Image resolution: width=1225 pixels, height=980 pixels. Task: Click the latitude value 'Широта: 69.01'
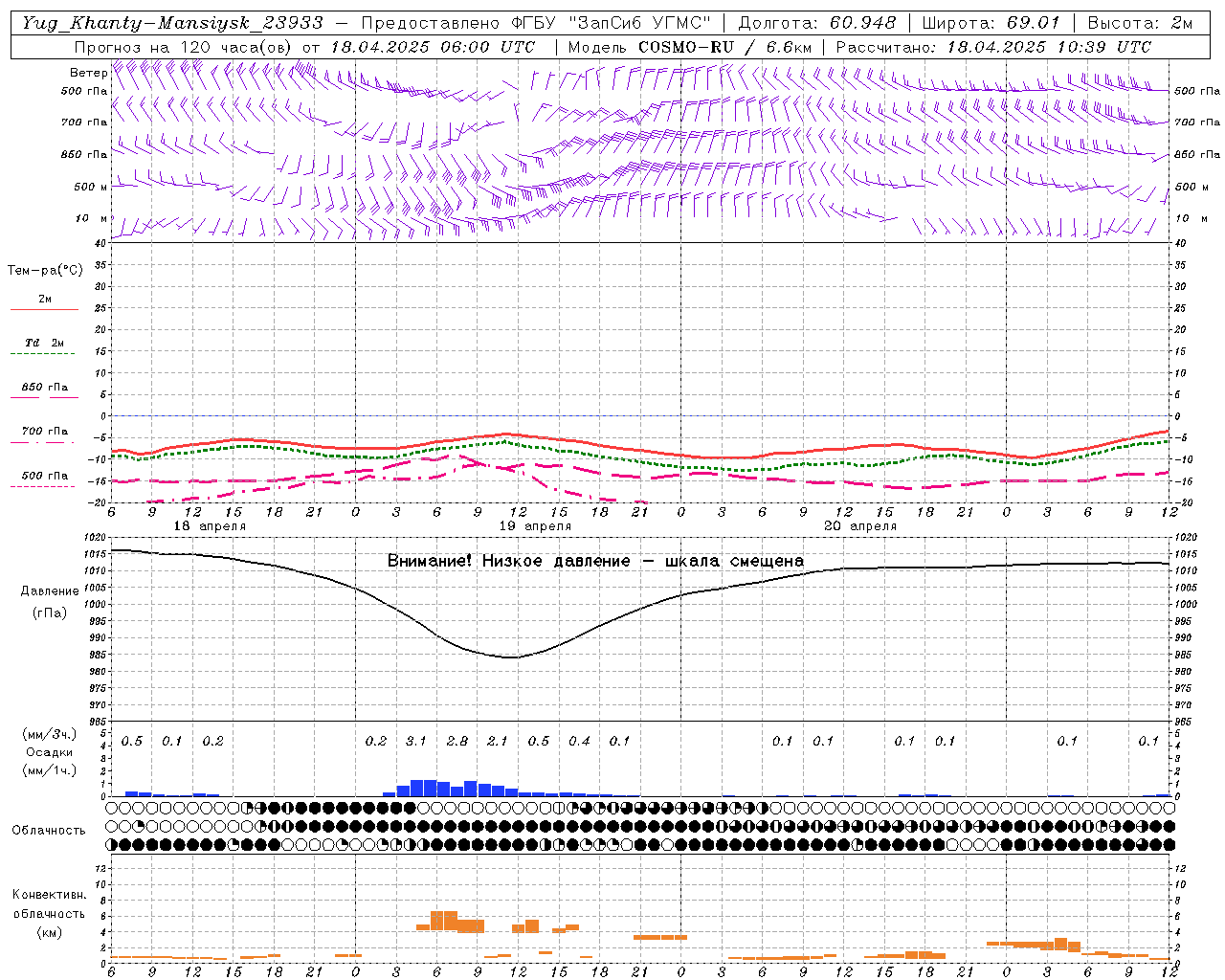pos(991,23)
